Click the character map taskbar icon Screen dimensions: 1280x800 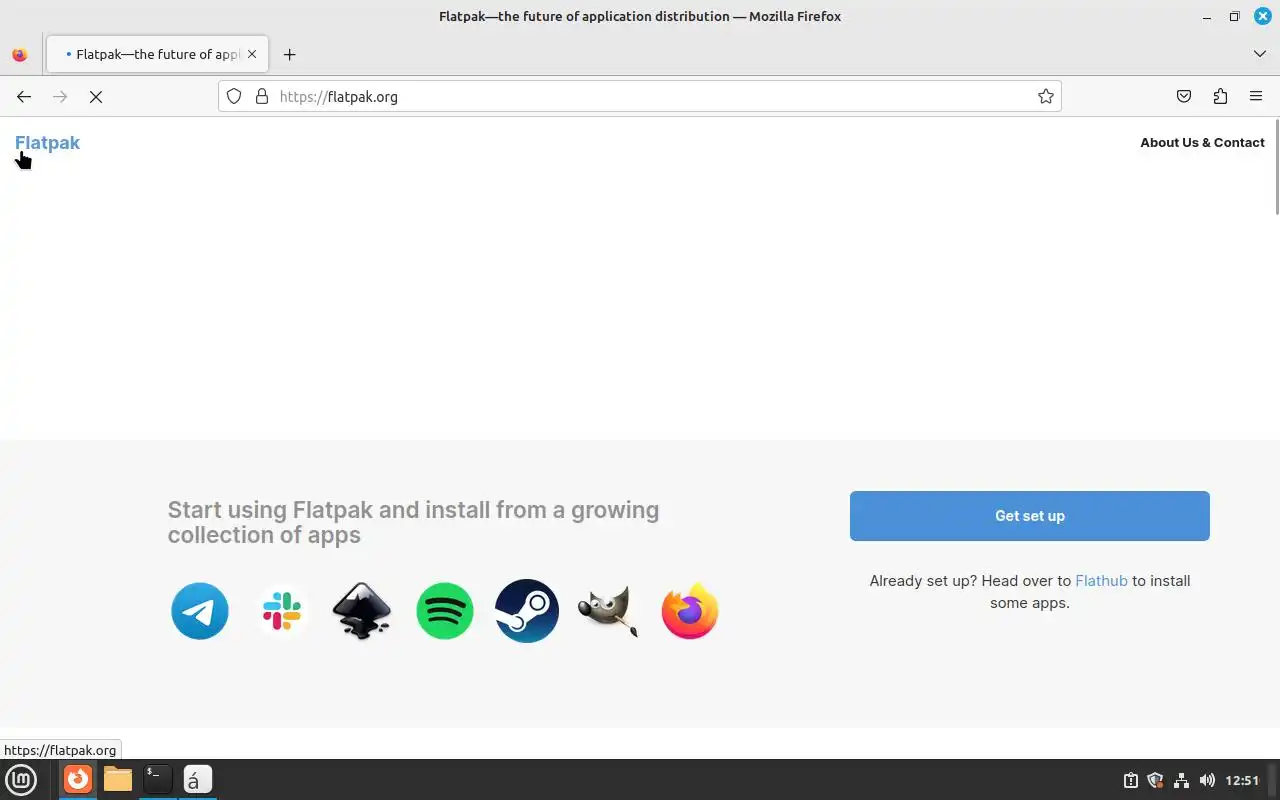[x=198, y=780]
